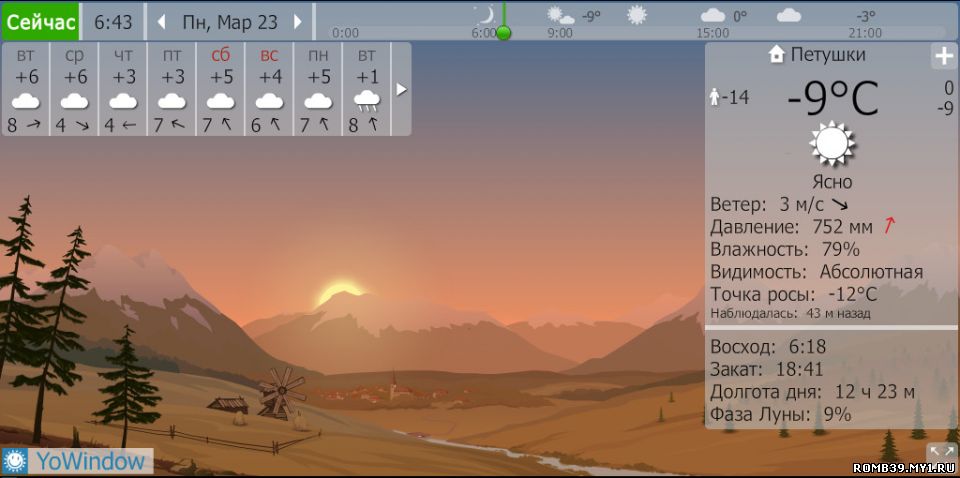Click the YoWindow logo icon
The image size is (960, 478).
[x=16, y=461]
